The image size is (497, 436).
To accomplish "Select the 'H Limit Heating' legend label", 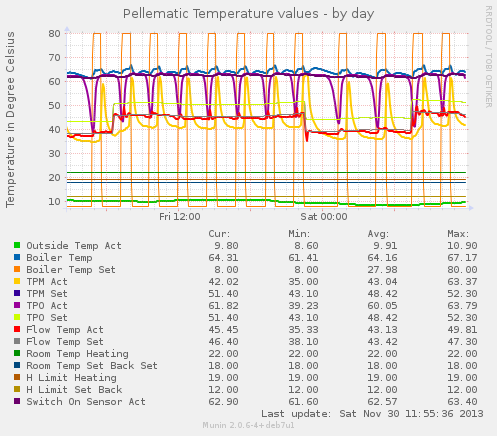I will click(x=72, y=378).
